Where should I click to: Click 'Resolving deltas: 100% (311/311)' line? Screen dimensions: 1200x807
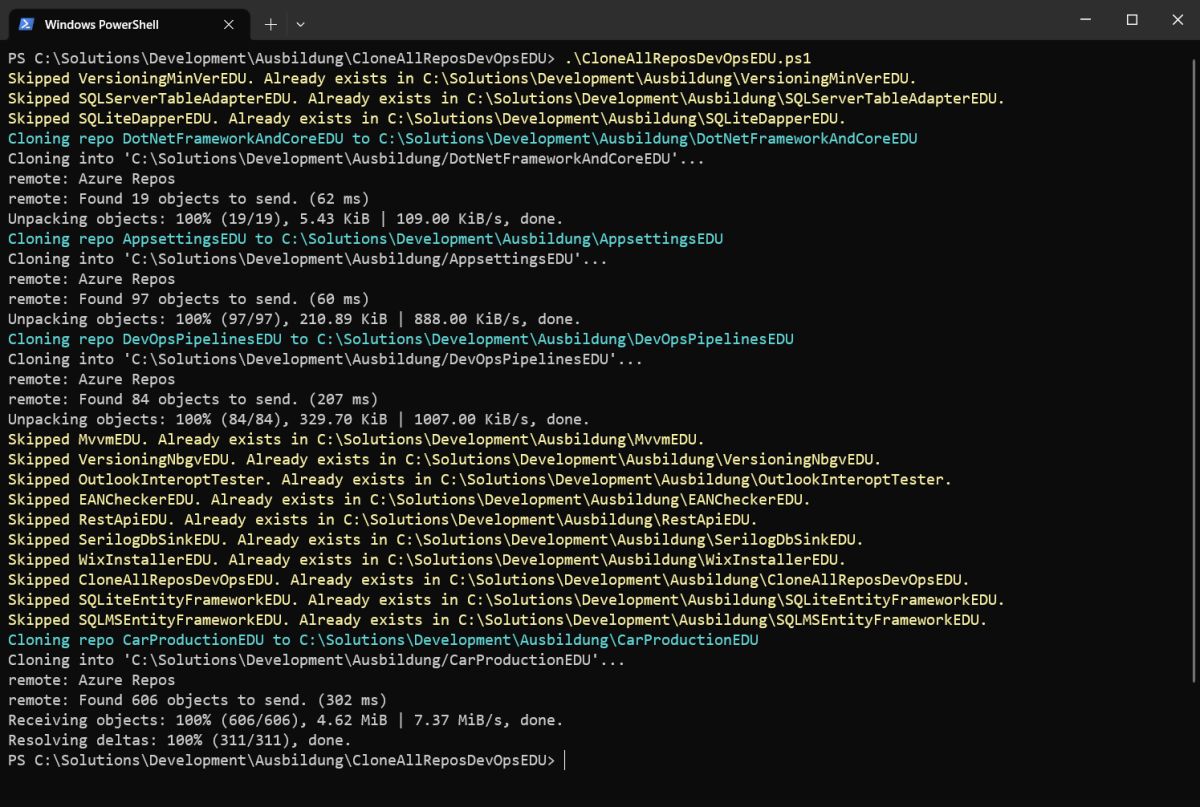(x=180, y=738)
